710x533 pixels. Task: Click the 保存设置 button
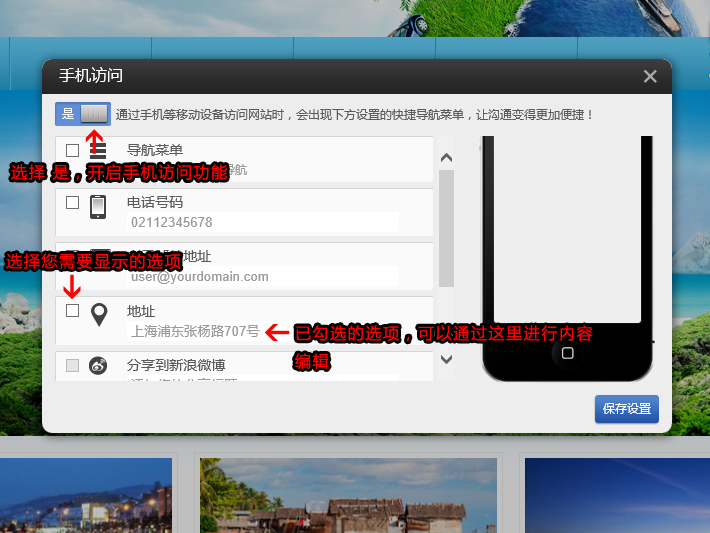627,409
